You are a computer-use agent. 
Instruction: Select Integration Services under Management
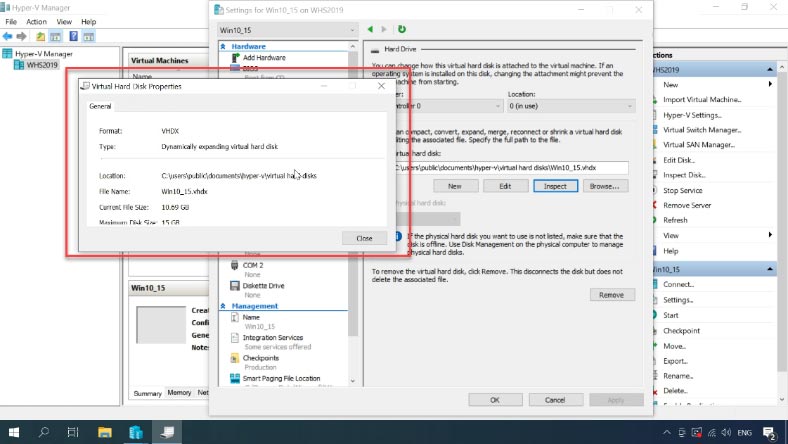(x=272, y=337)
